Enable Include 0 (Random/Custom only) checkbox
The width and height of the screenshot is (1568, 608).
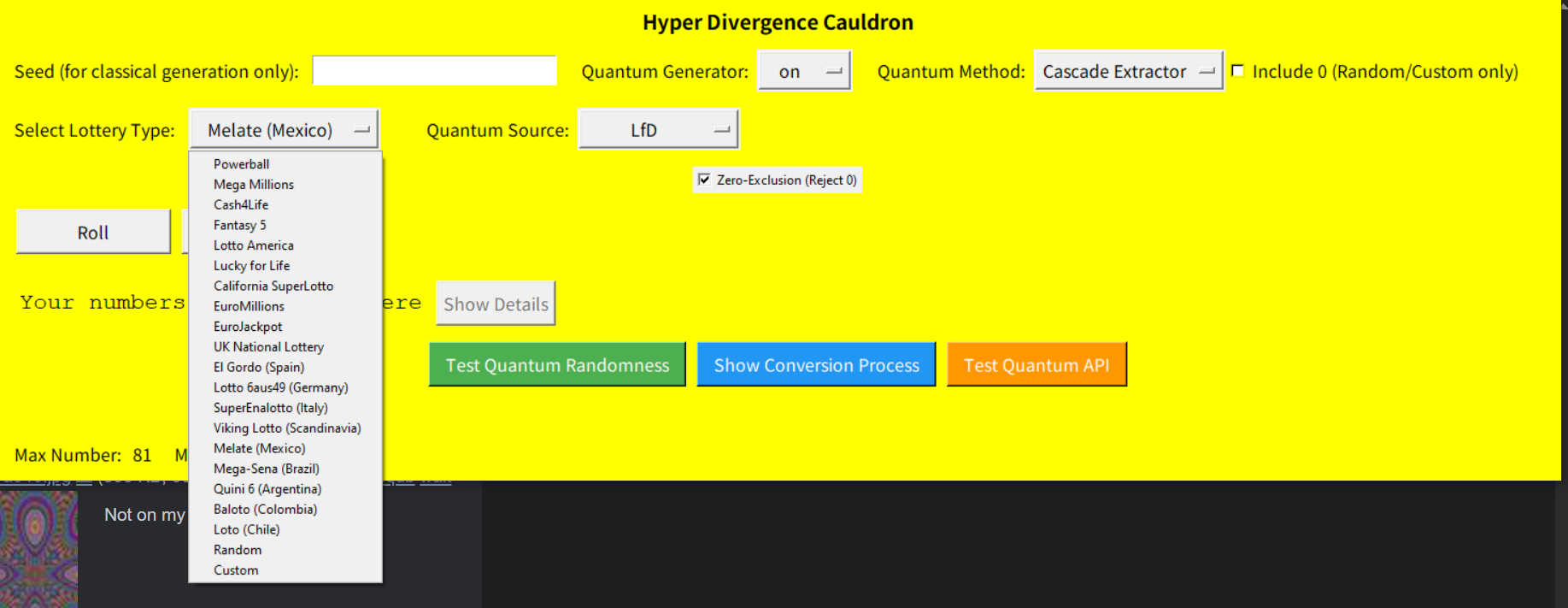[1238, 71]
